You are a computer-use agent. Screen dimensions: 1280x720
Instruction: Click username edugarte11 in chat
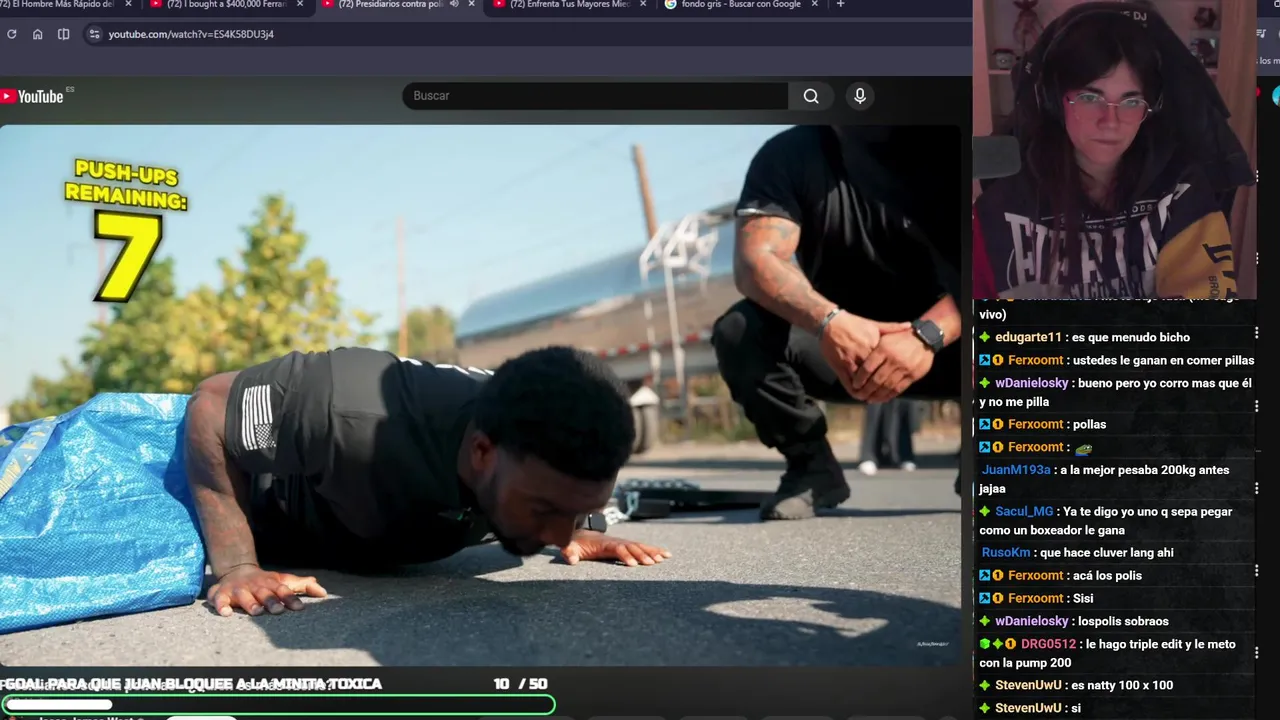[1028, 338]
